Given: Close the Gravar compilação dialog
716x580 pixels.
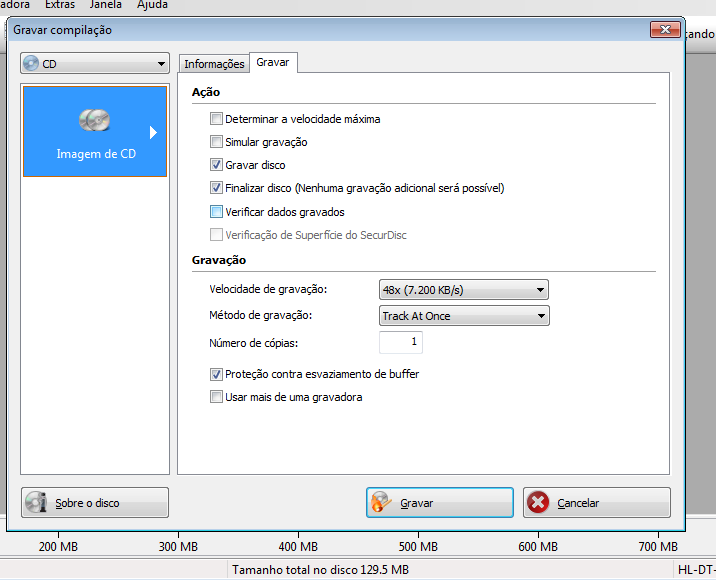Looking at the screenshot, I should coord(664,30).
